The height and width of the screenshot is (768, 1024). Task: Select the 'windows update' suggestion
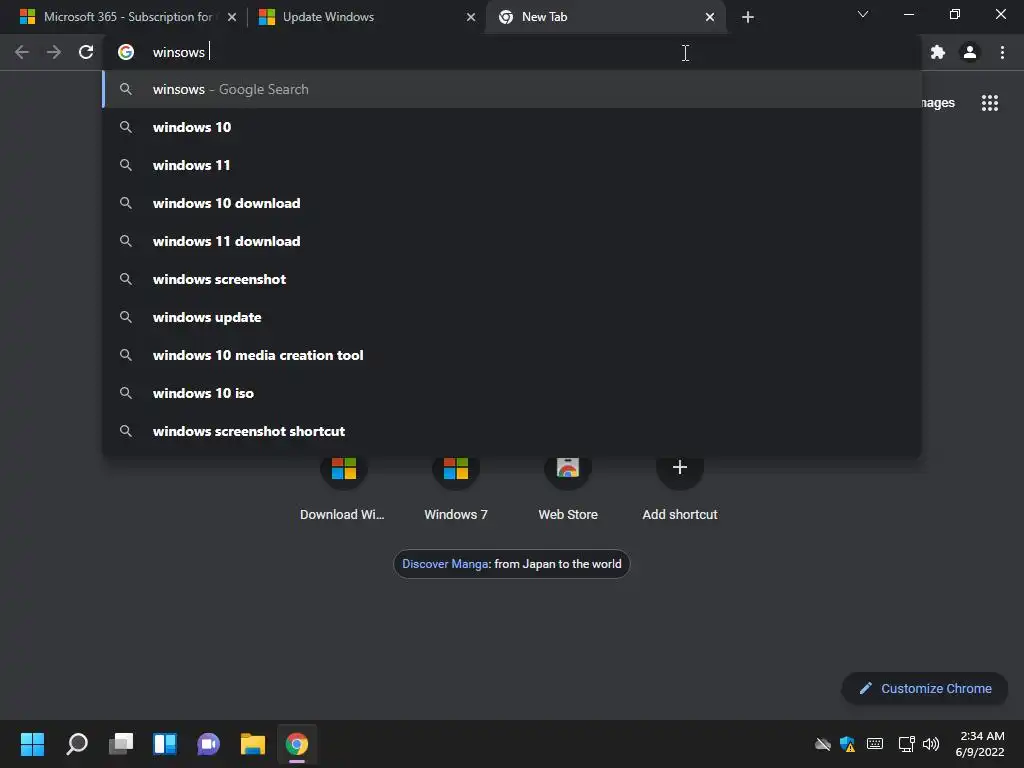pyautogui.click(x=512, y=317)
